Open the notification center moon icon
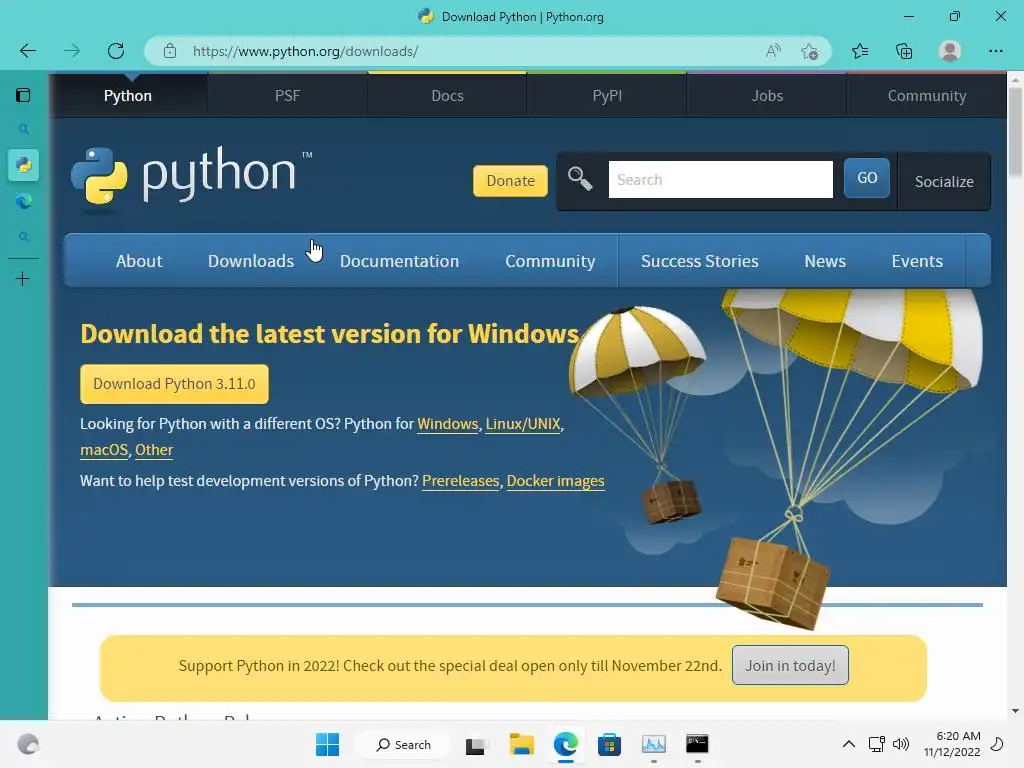The height and width of the screenshot is (768, 1024). (x=997, y=744)
